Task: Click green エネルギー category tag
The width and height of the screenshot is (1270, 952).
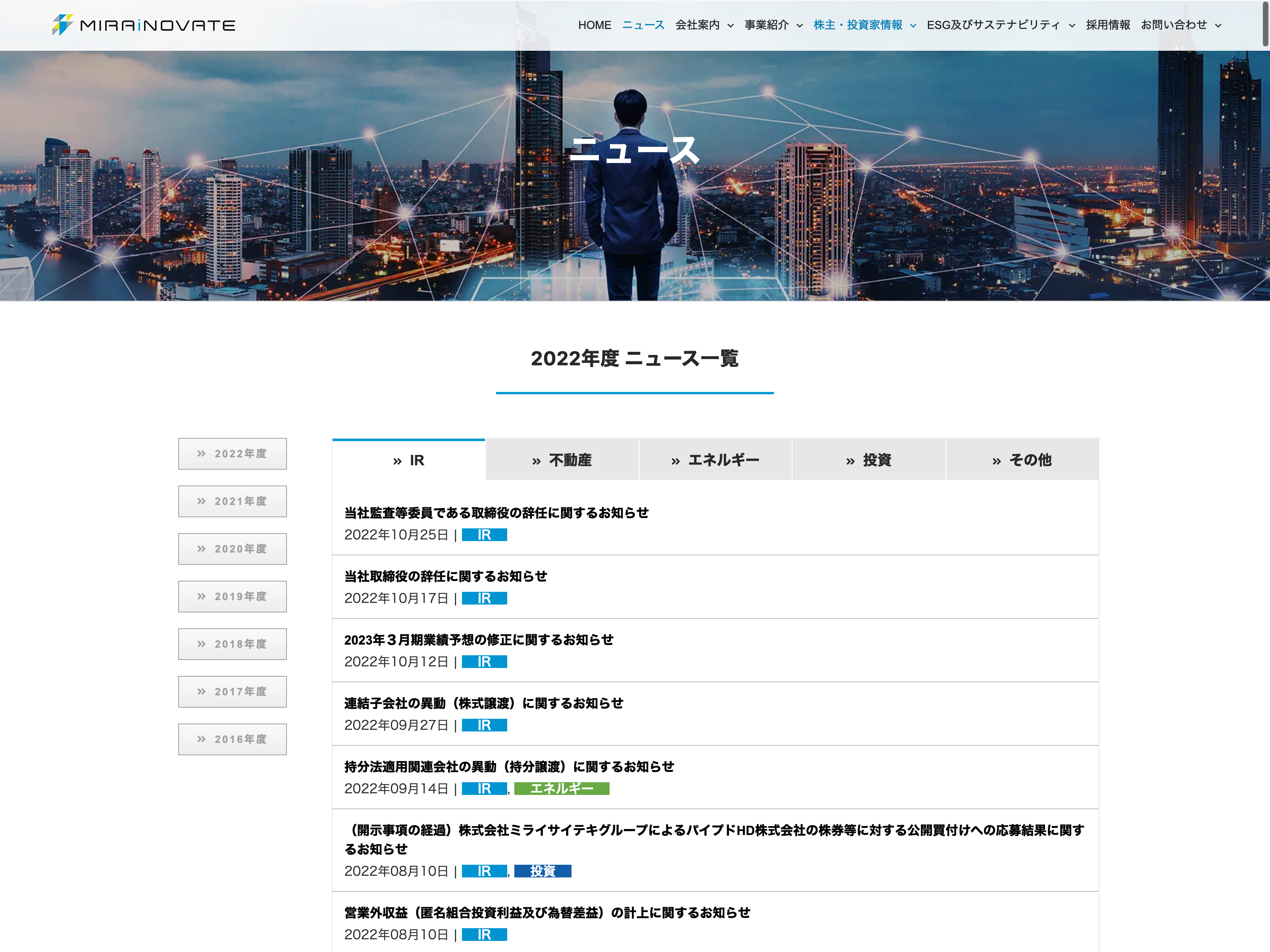Action: [x=561, y=789]
